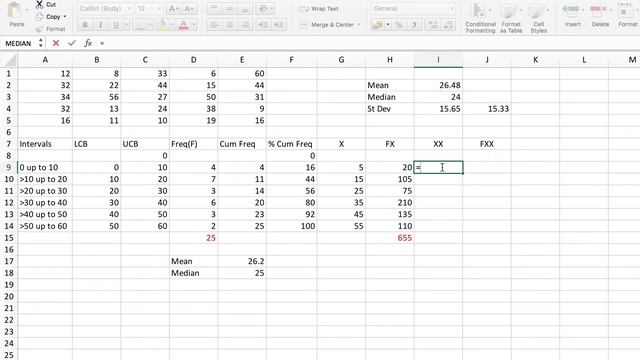The height and width of the screenshot is (360, 640).
Task: Open the fill color dropdown arrow
Action: (x=172, y=25)
